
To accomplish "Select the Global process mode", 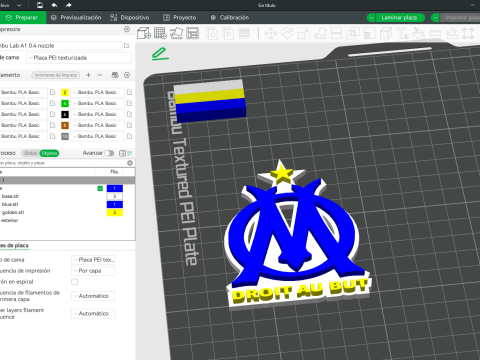I will [x=30, y=153].
